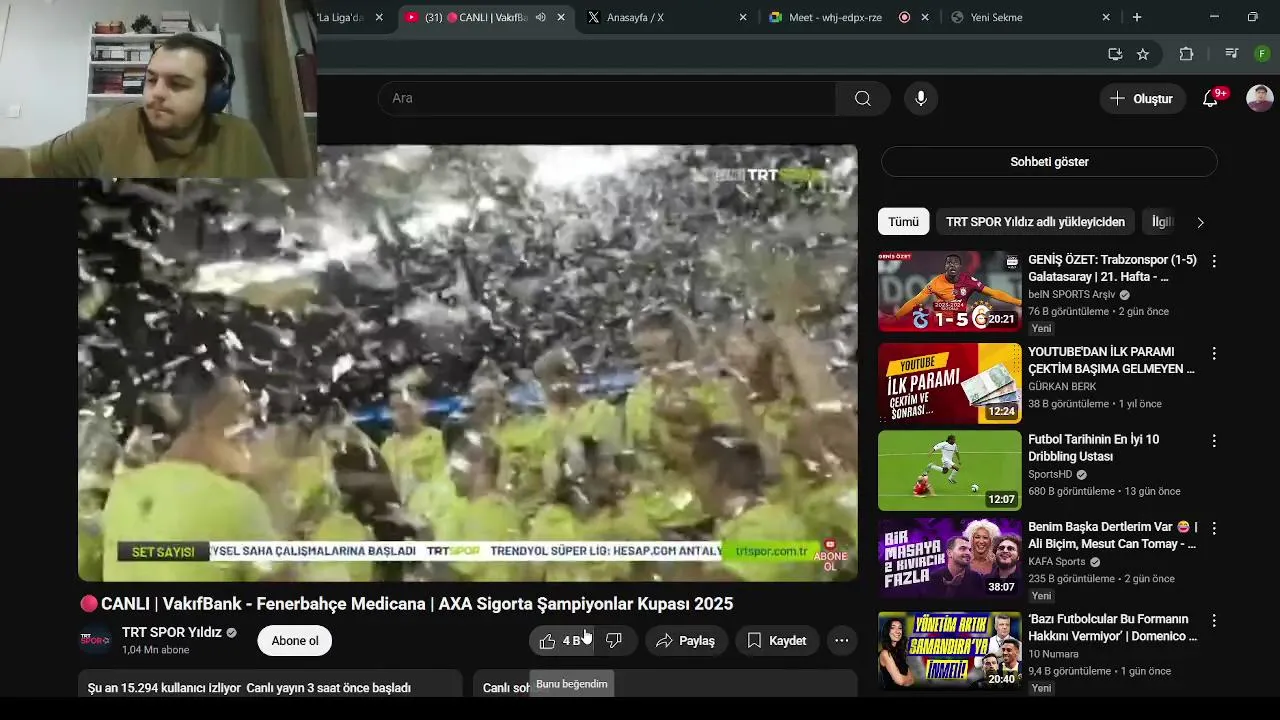1280x720 pixels.
Task: Like the video with thumbs up
Action: point(561,641)
